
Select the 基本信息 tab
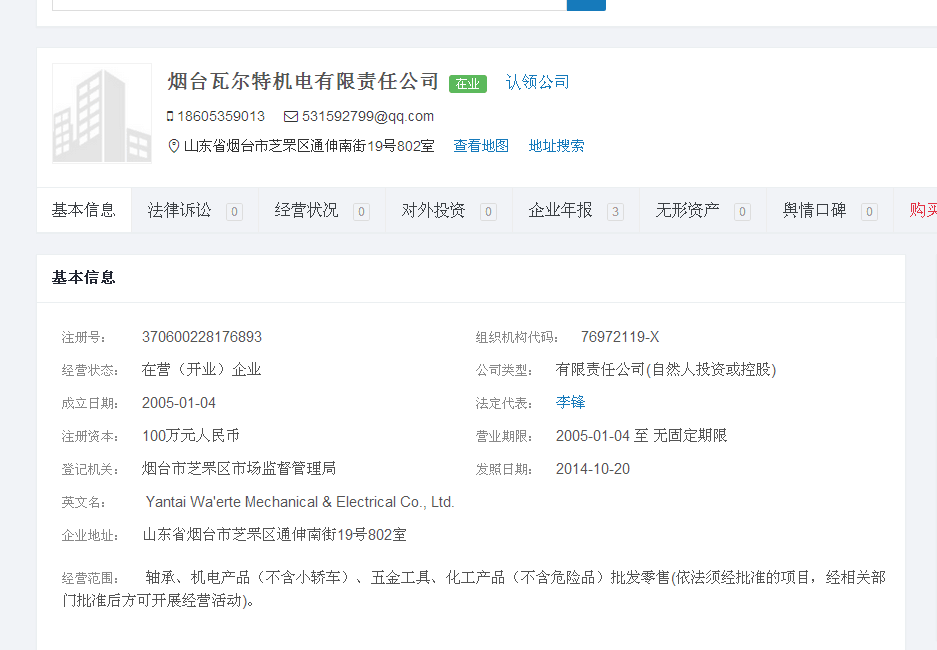84,210
